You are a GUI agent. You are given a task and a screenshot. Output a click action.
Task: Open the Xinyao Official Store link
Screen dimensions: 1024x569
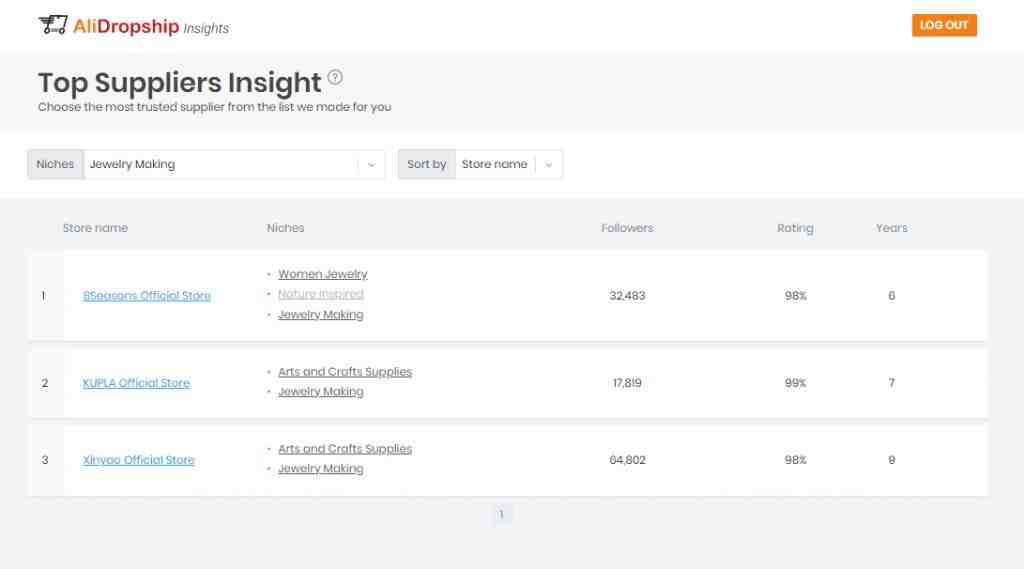click(138, 460)
